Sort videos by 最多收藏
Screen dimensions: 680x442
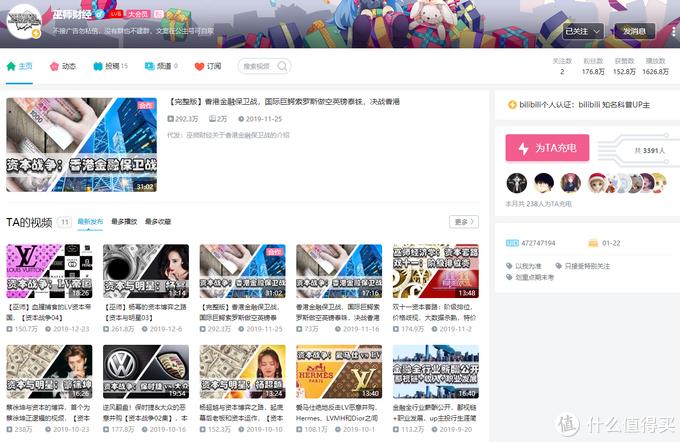(158, 222)
